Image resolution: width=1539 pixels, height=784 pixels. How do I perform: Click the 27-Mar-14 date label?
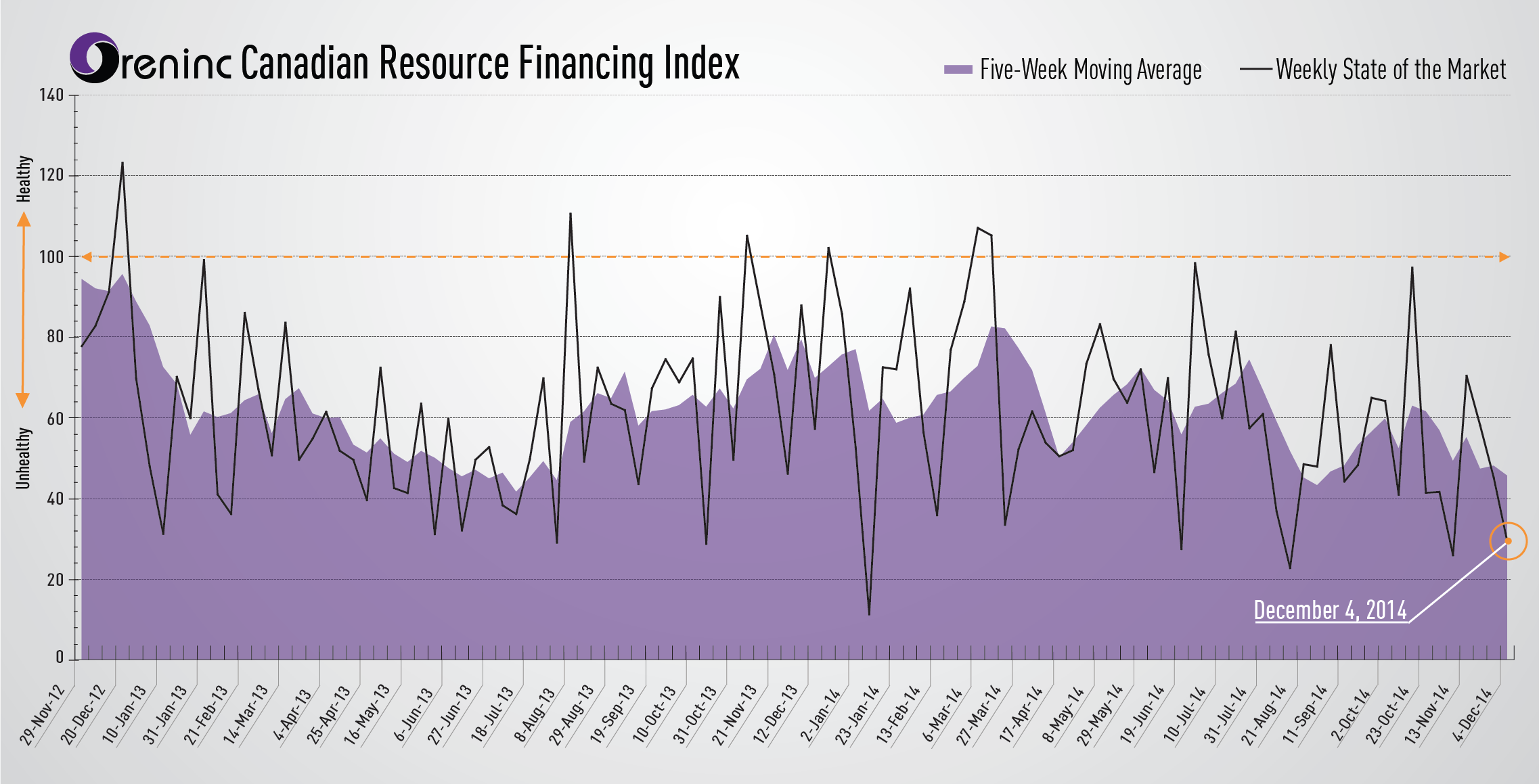[981, 714]
